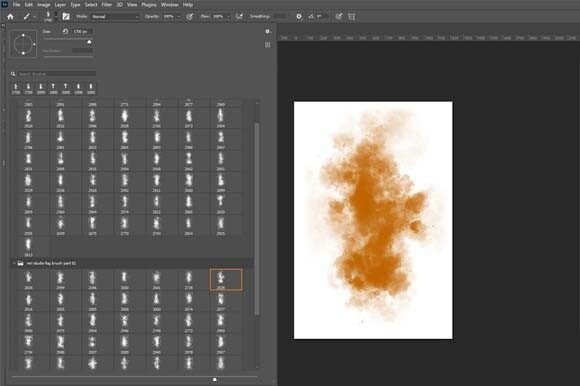This screenshot has height=386, width=580.
Task: Click the horizontal ruler above canvas
Action: pos(429,38)
